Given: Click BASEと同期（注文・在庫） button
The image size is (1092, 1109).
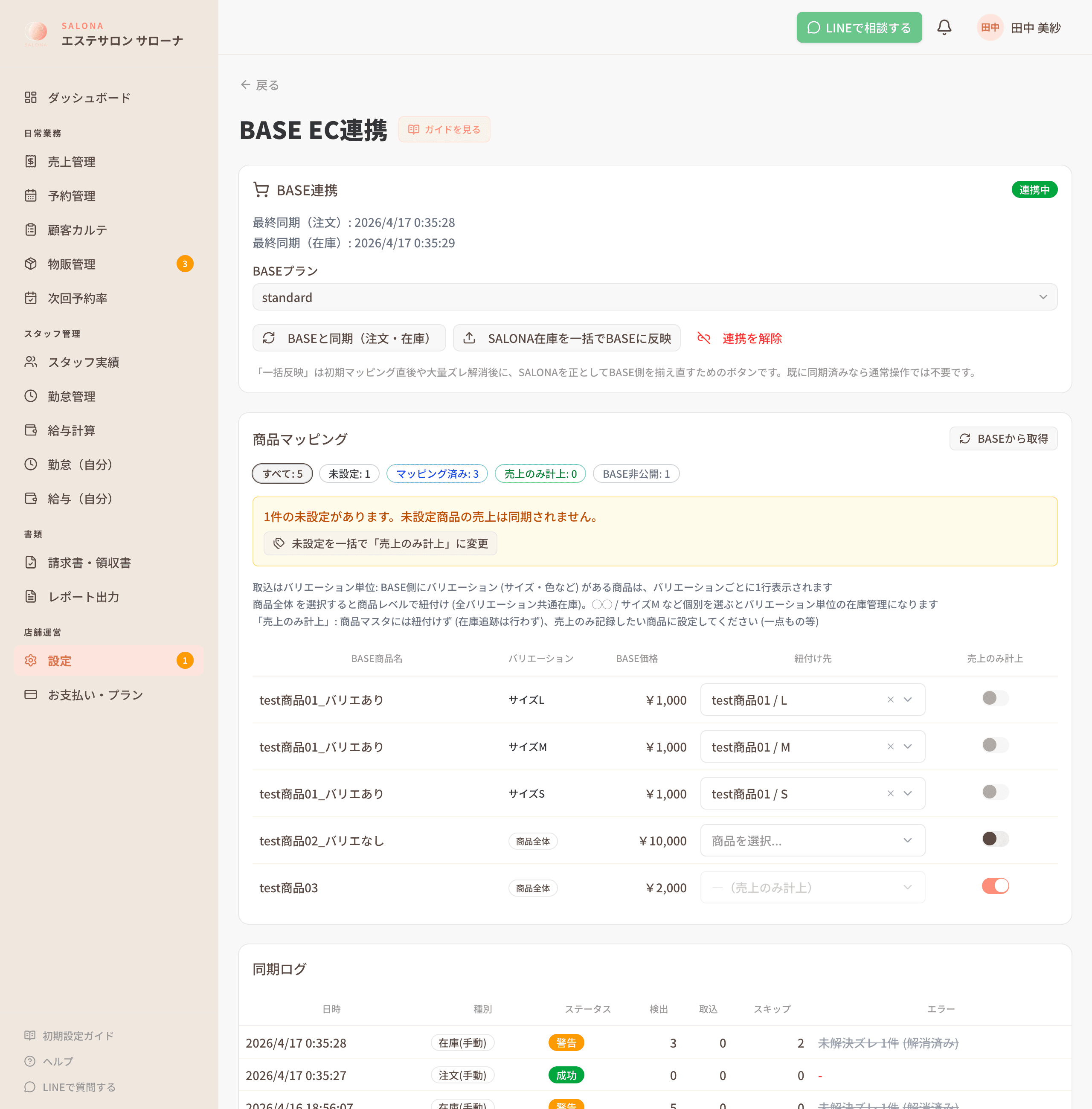Looking at the screenshot, I should click(349, 338).
